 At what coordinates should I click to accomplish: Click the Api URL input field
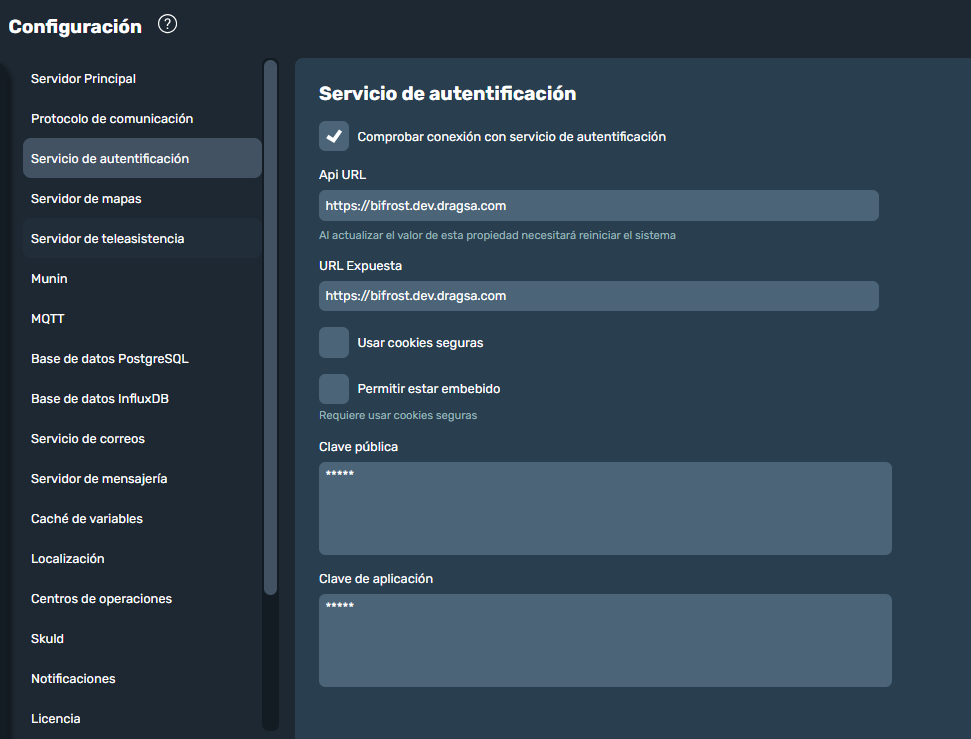pos(598,206)
